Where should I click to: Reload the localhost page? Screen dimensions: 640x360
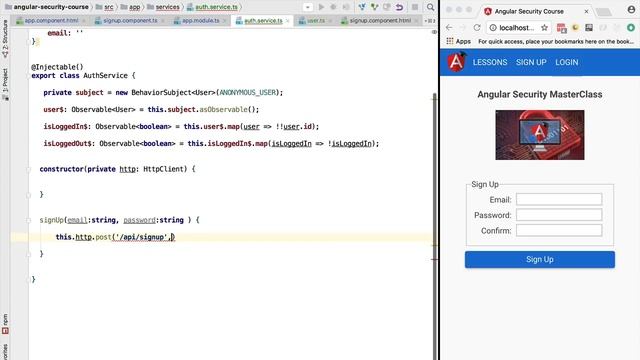pos(477,27)
